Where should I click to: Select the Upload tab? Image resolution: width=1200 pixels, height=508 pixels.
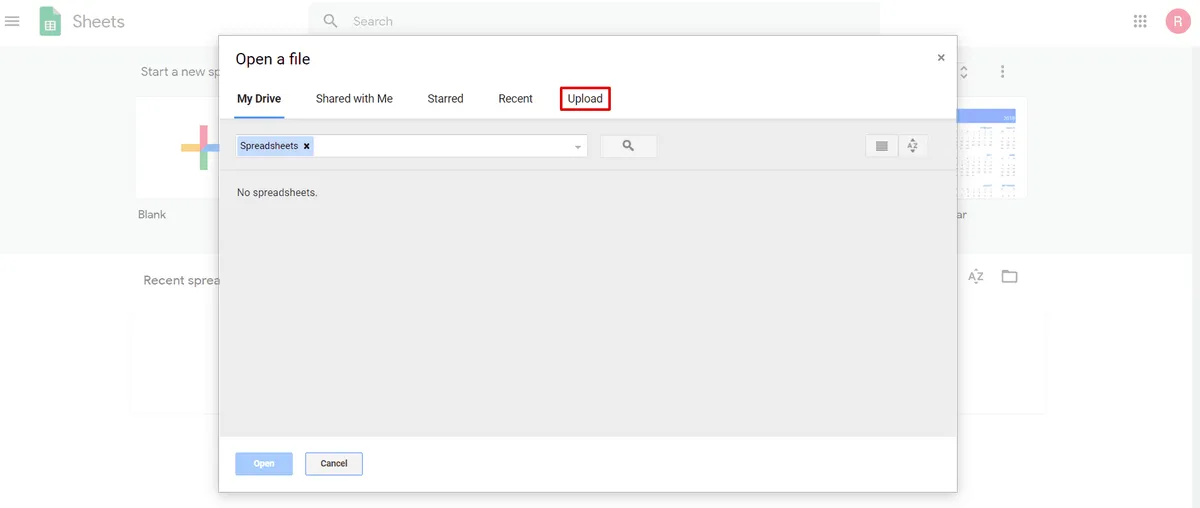pos(585,99)
